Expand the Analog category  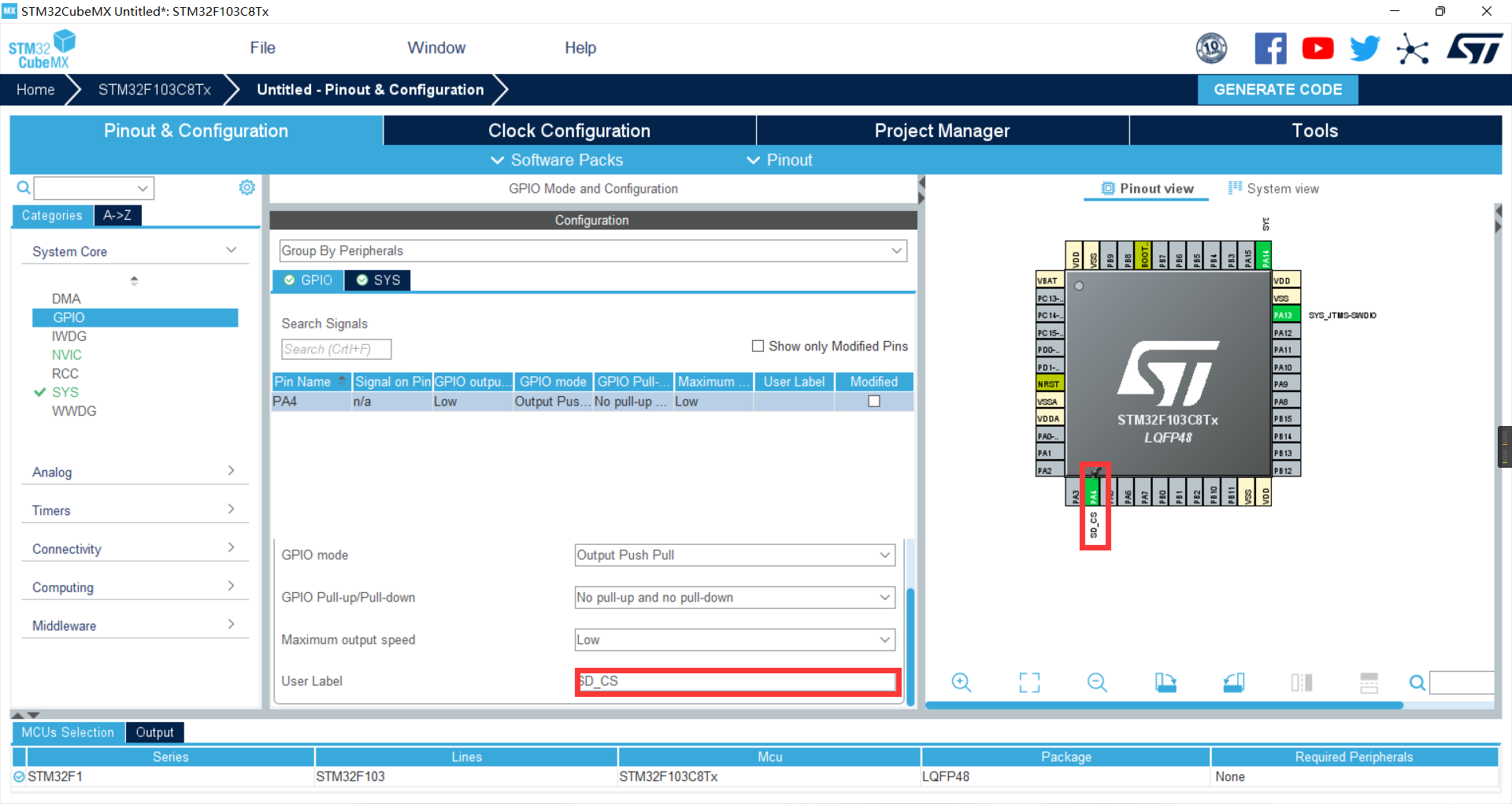[134, 472]
